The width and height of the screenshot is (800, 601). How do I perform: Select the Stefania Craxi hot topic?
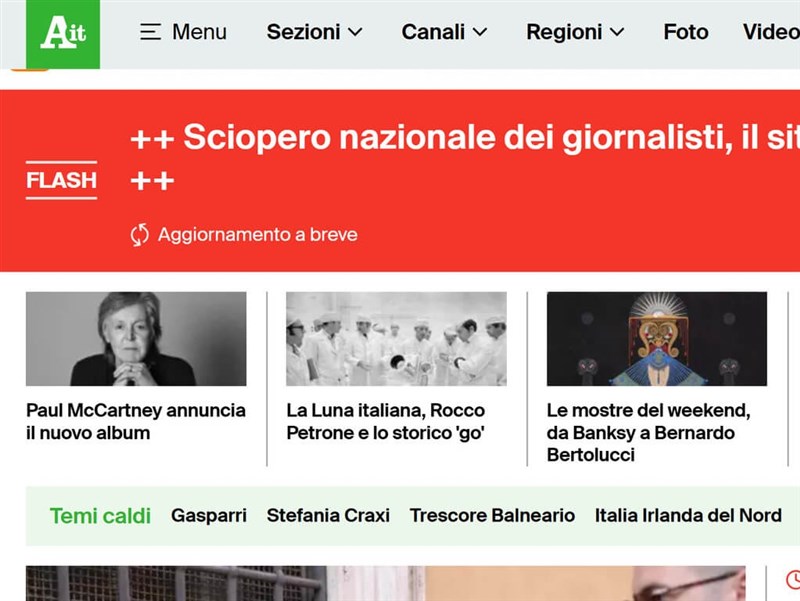tap(328, 516)
